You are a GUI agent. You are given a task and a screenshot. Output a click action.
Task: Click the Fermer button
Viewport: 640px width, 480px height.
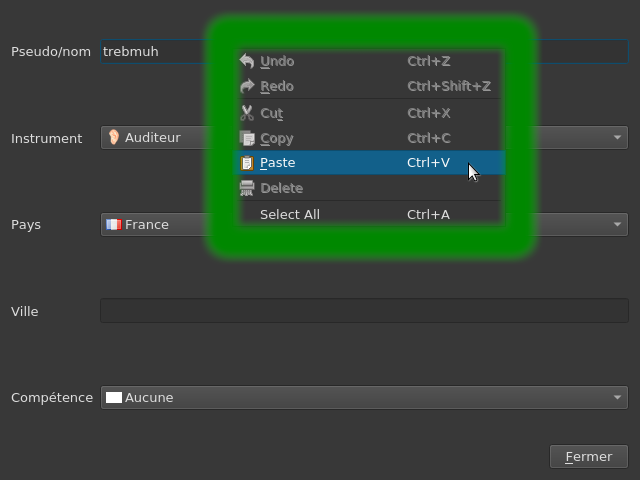click(589, 456)
